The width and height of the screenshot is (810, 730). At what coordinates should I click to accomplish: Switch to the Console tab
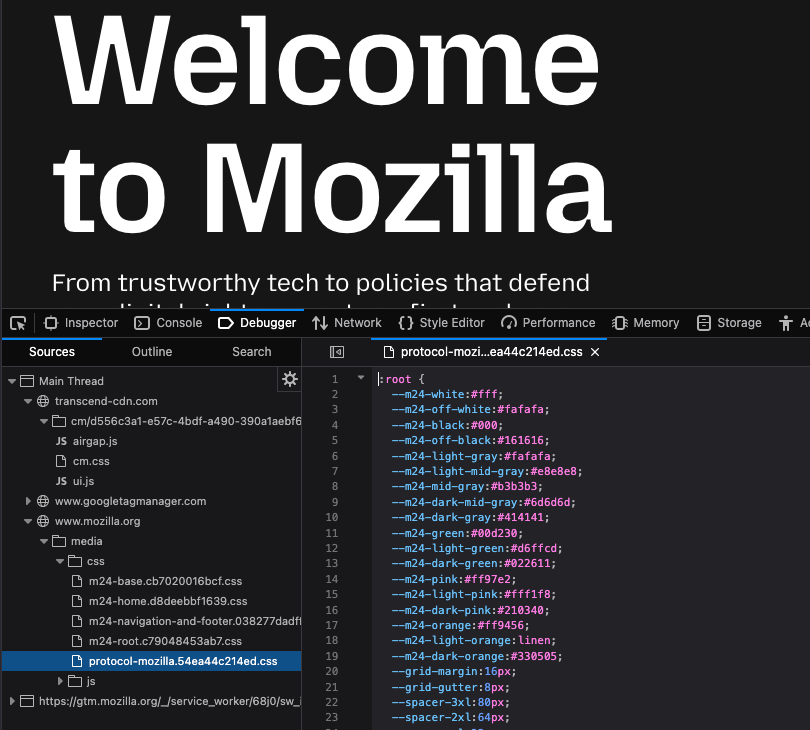(168, 323)
